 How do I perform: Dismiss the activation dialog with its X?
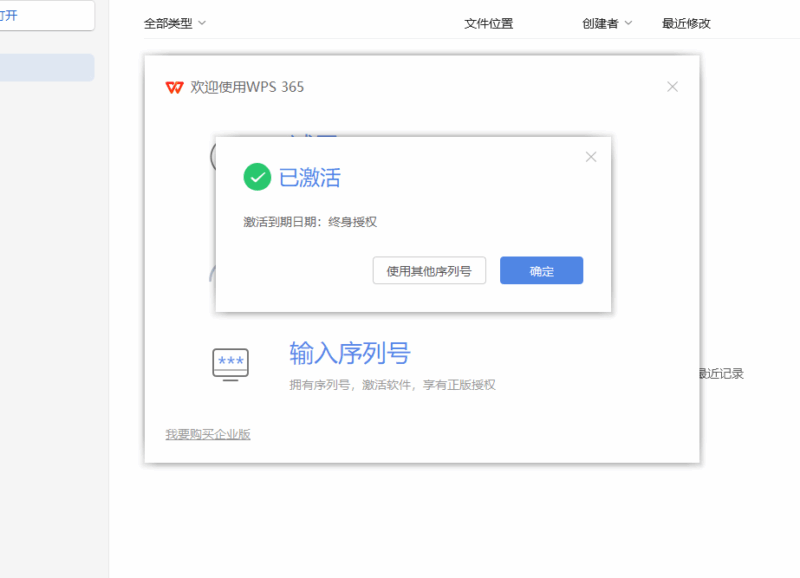pyautogui.click(x=590, y=157)
